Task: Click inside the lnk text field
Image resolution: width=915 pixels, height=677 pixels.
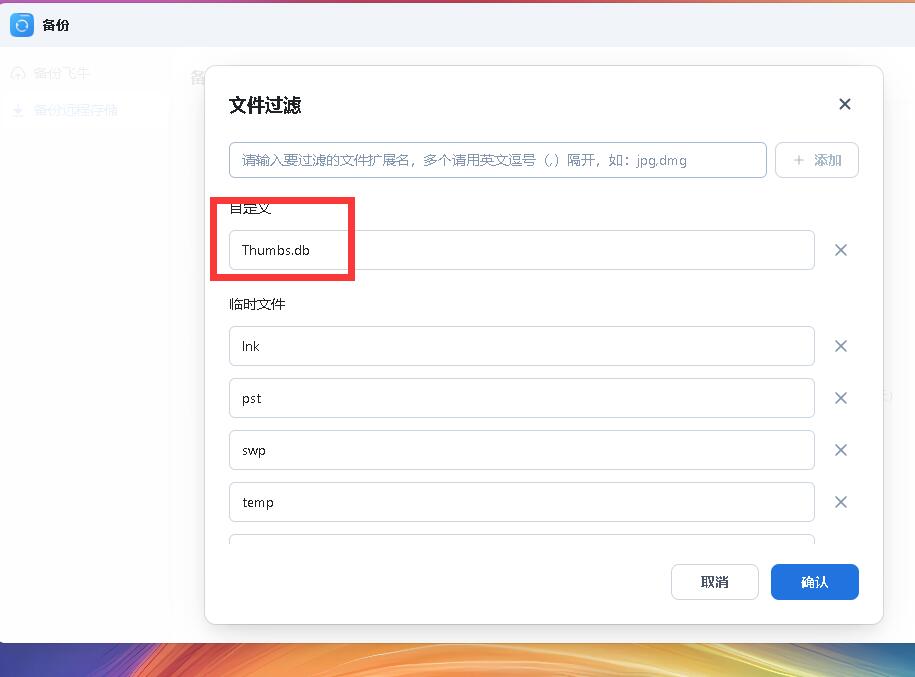Action: click(520, 346)
